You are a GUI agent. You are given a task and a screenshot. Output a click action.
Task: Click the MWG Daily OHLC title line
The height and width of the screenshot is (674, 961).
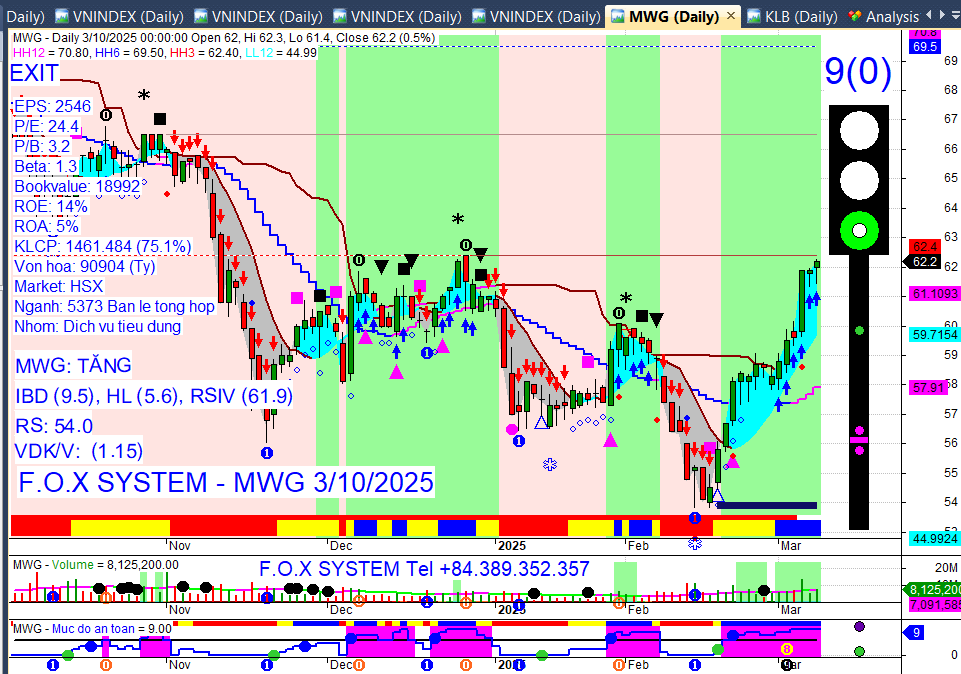coord(224,38)
